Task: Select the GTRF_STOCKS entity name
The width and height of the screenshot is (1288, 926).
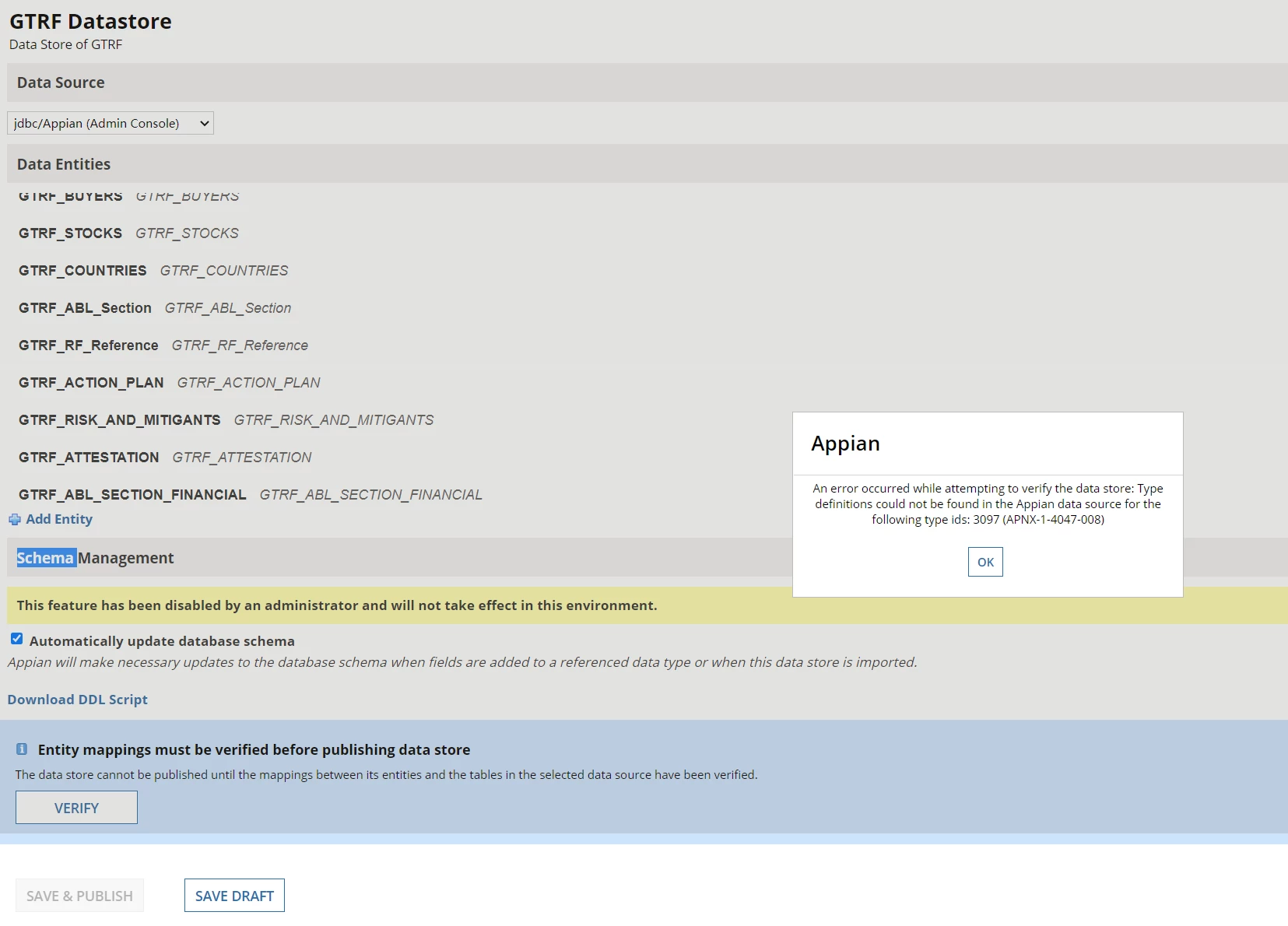Action: point(71,233)
